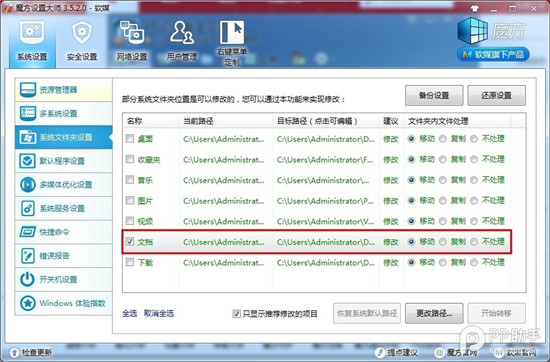Select 复制 radio for 音乐 row
550x362 pixels.
(443, 180)
